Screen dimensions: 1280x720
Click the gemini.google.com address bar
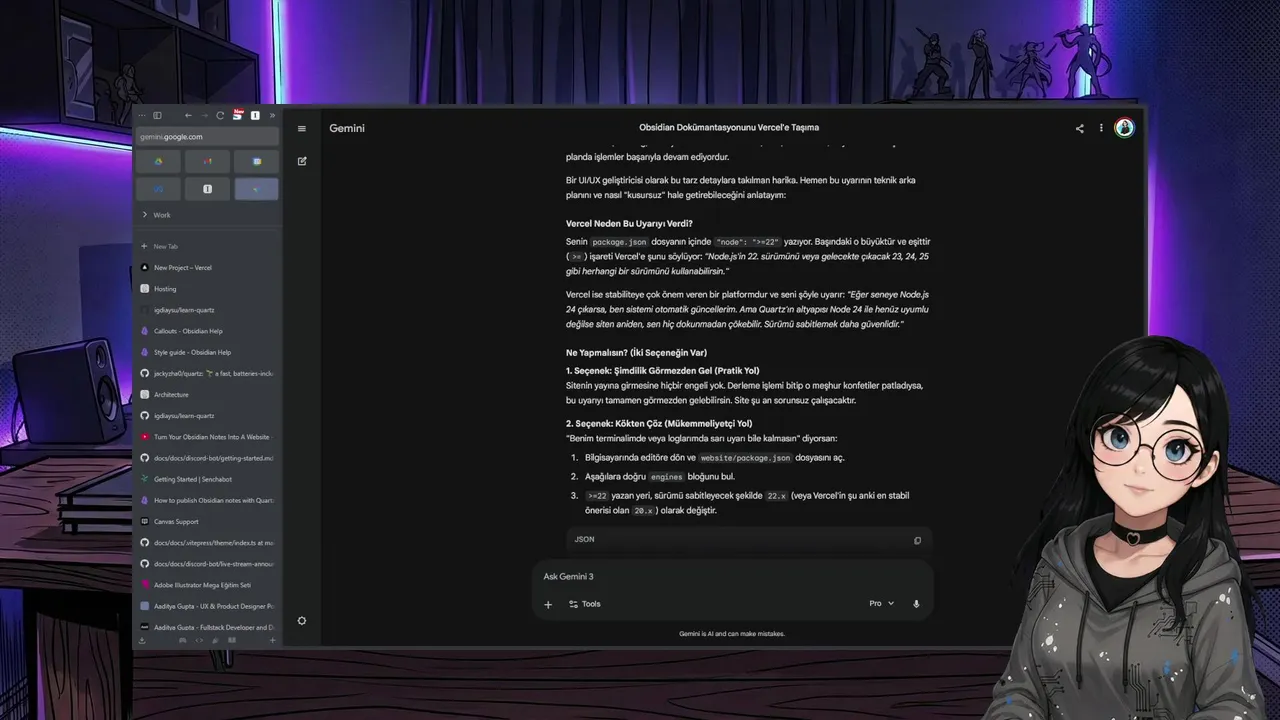[x=208, y=137]
